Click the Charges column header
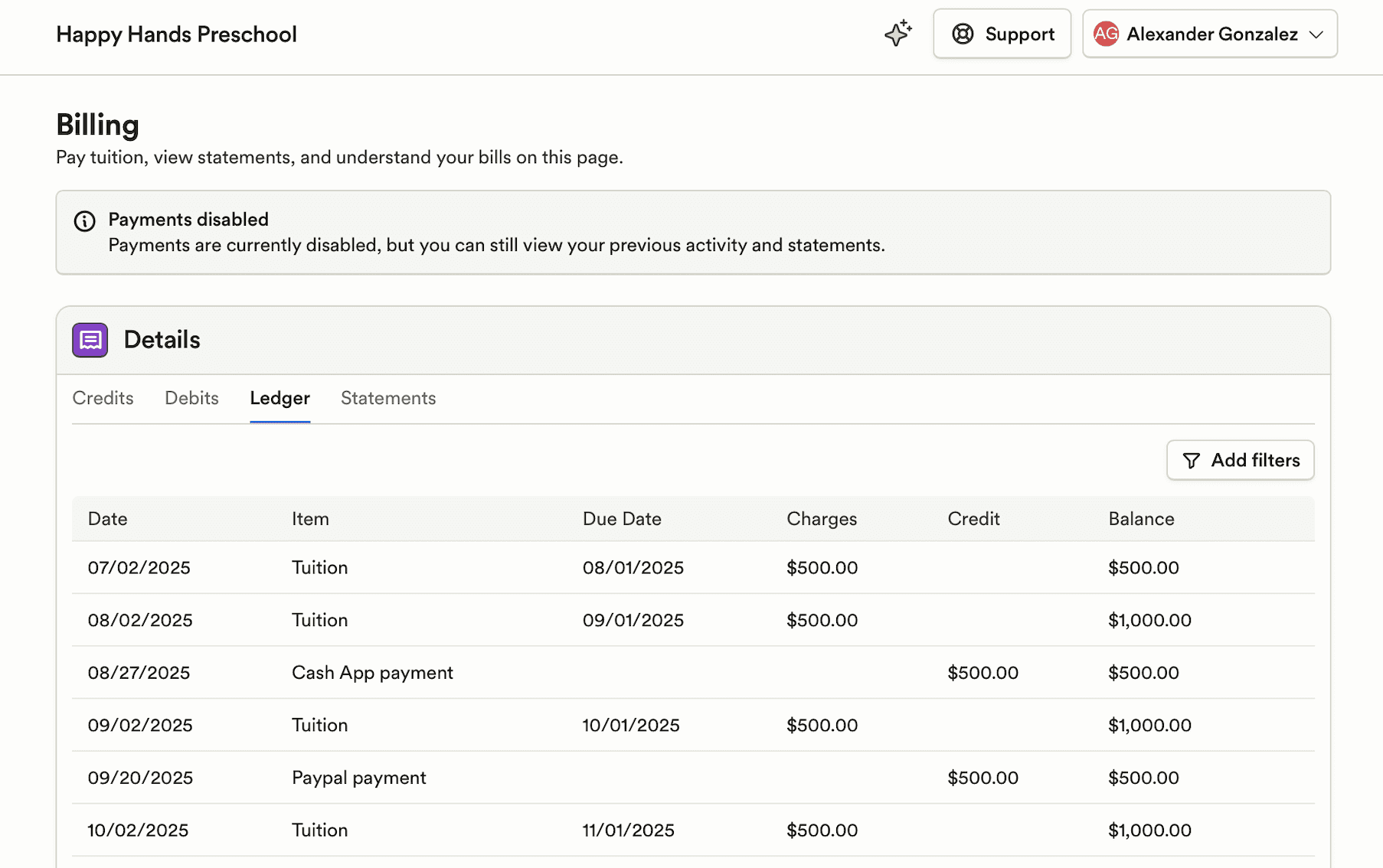Screen dimensions: 1383x868 pos(821,518)
